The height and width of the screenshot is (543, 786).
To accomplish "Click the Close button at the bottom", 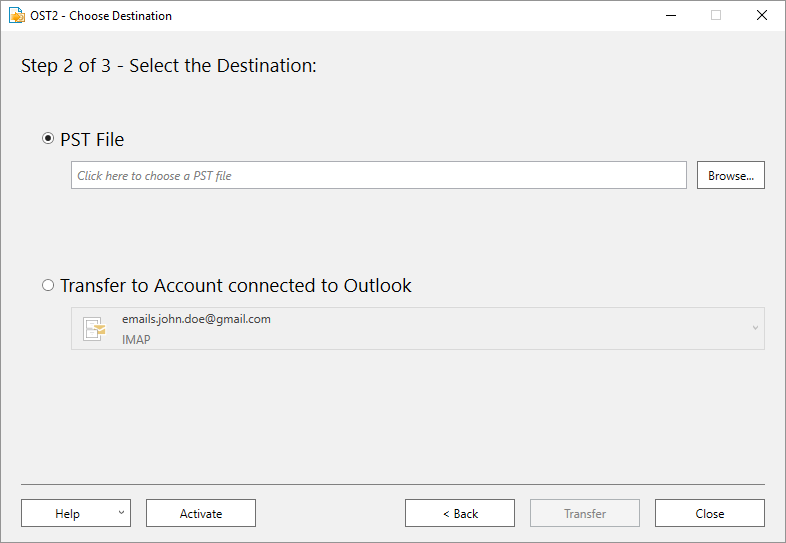I will coord(710,513).
